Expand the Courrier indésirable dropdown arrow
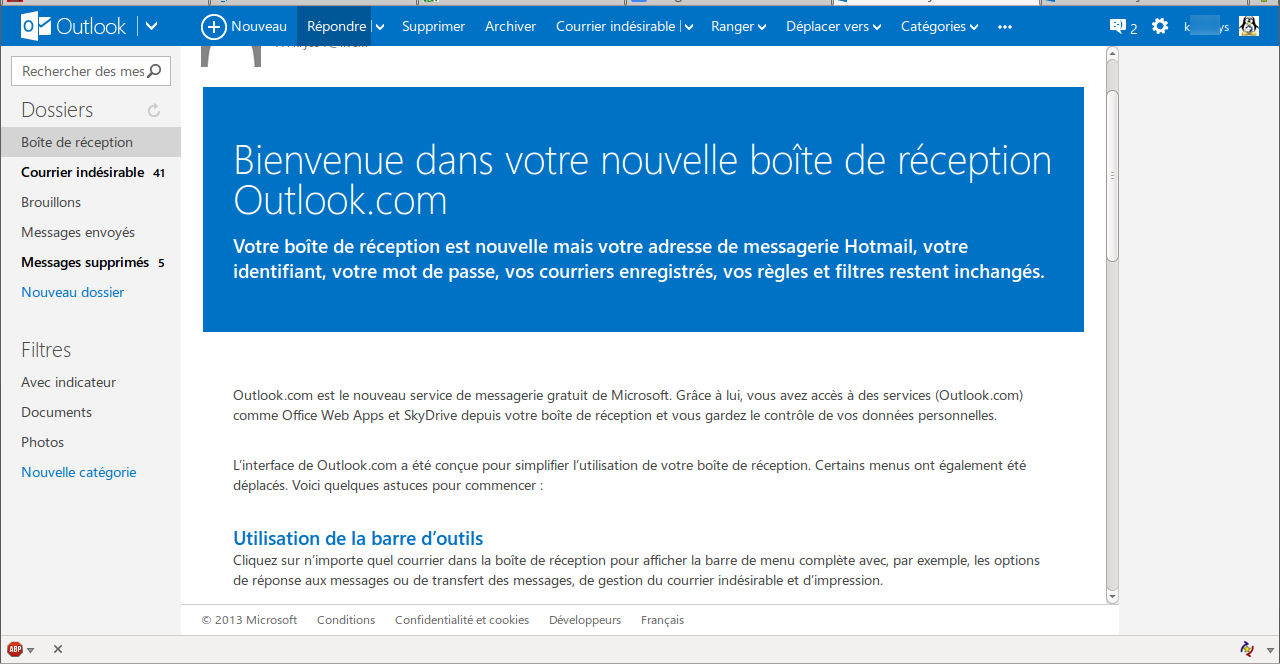The width and height of the screenshot is (1280, 664). point(688,27)
